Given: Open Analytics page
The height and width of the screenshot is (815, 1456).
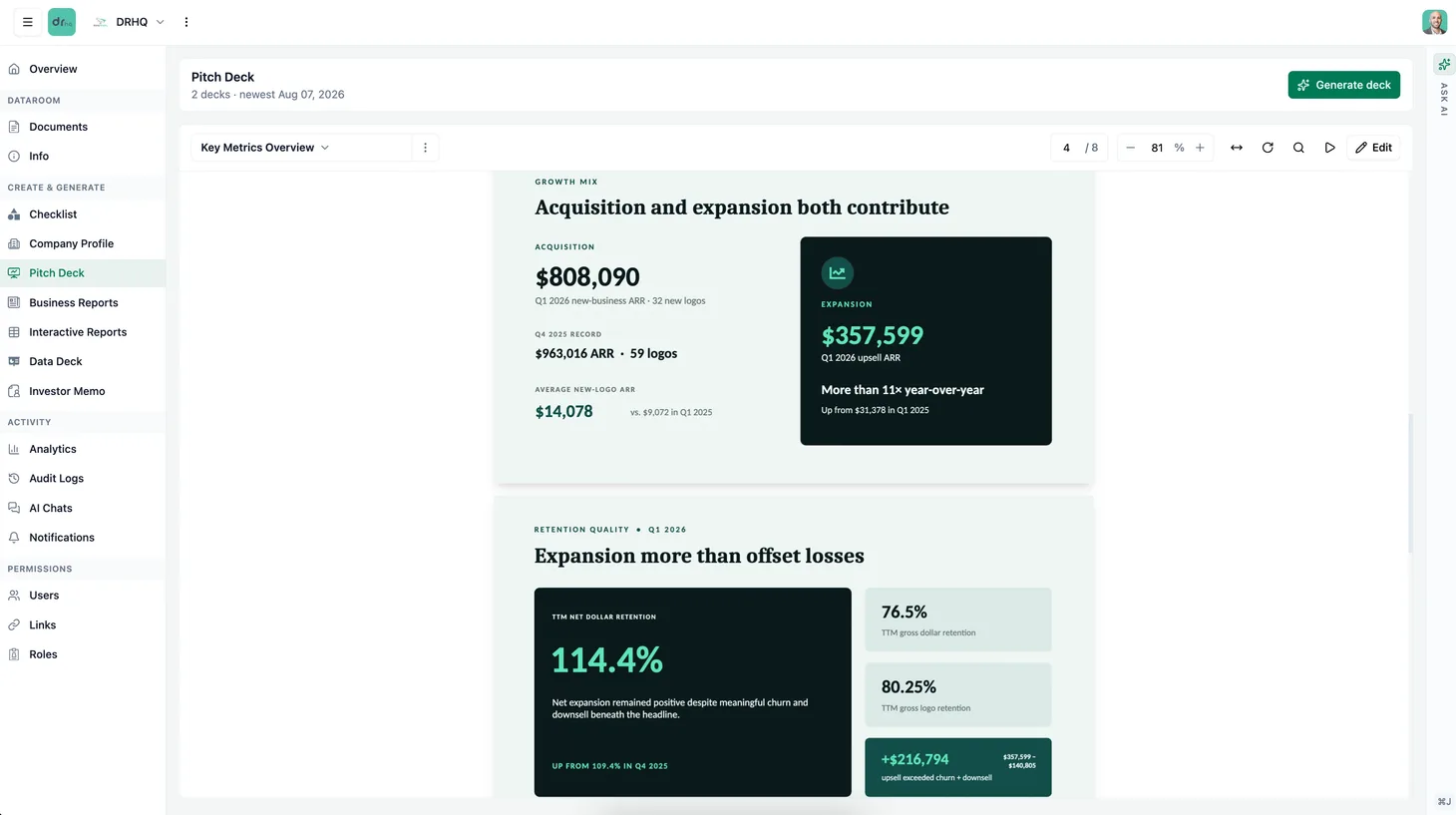Looking at the screenshot, I should click(x=52, y=449).
